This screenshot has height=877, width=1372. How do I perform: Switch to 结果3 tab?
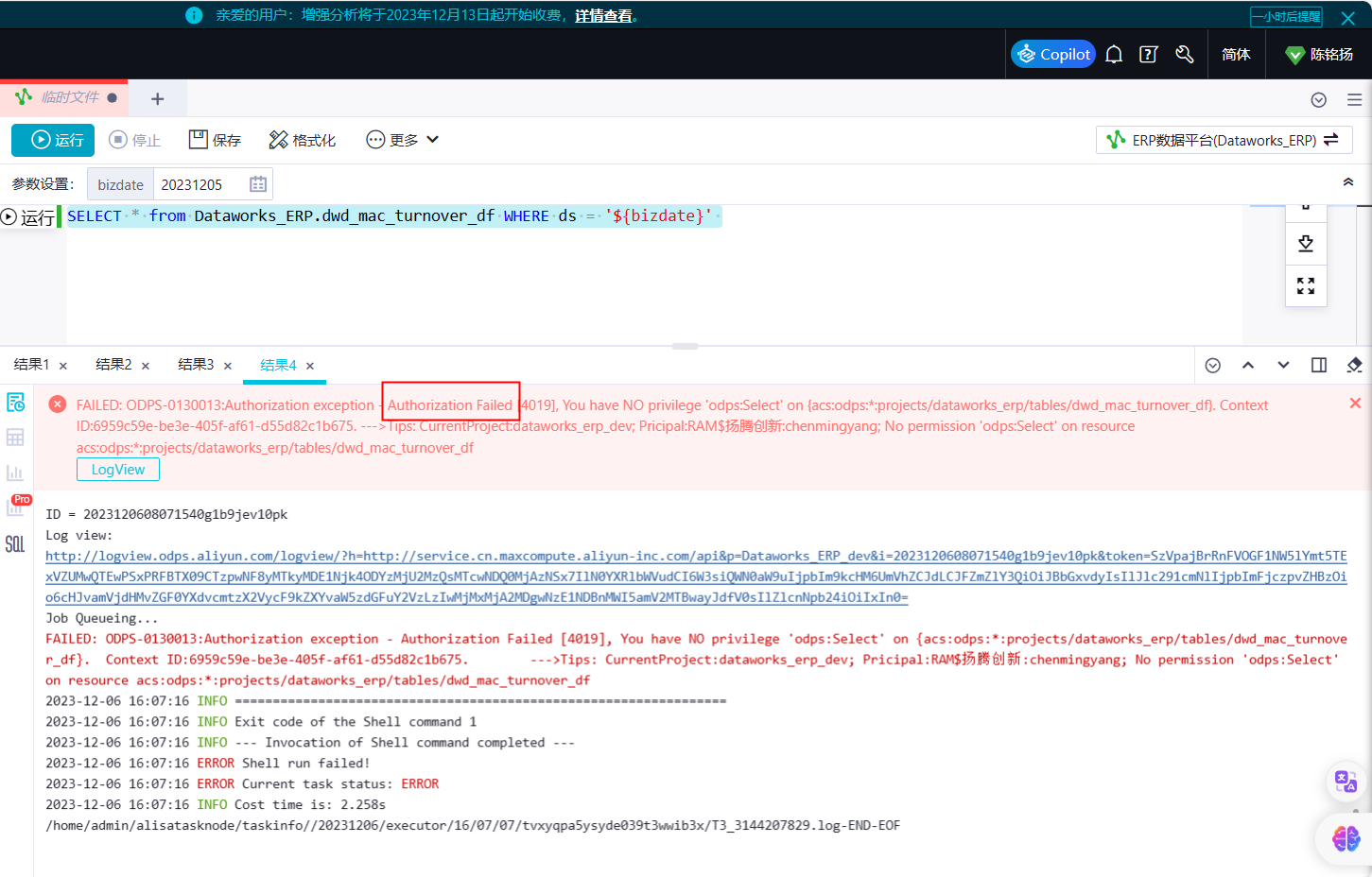[196, 365]
